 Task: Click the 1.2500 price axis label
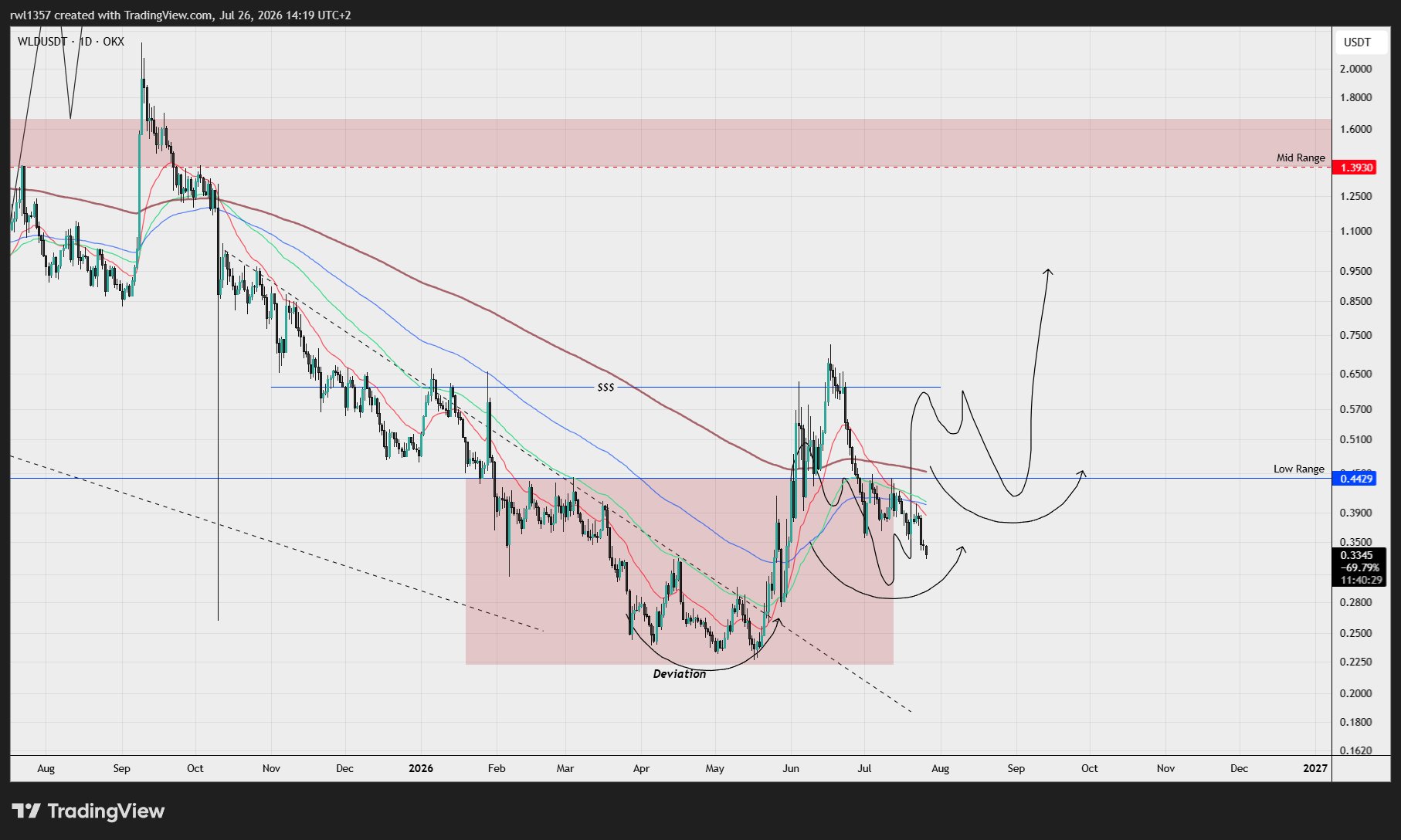coord(1356,196)
